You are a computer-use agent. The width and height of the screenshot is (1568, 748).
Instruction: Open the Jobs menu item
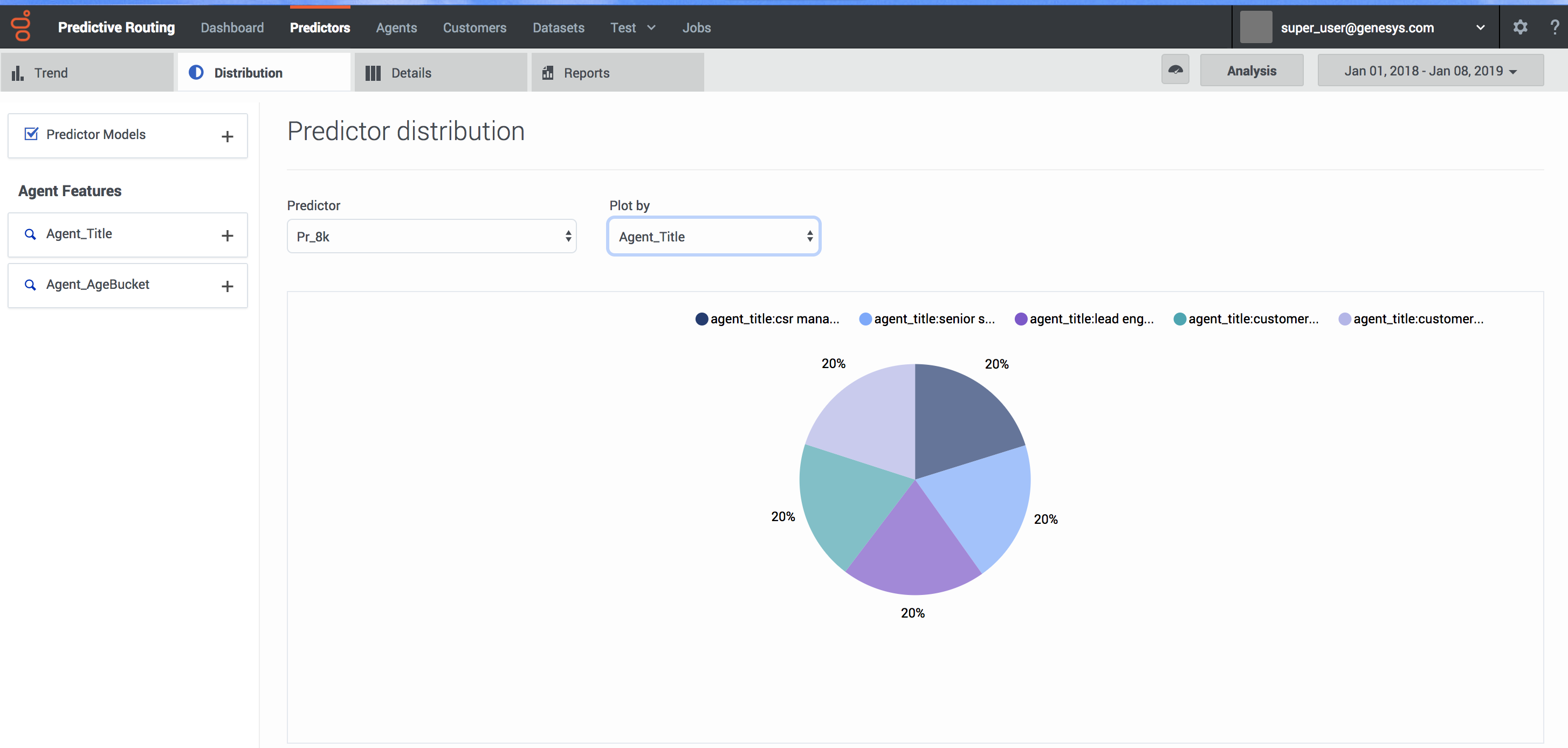[x=696, y=27]
